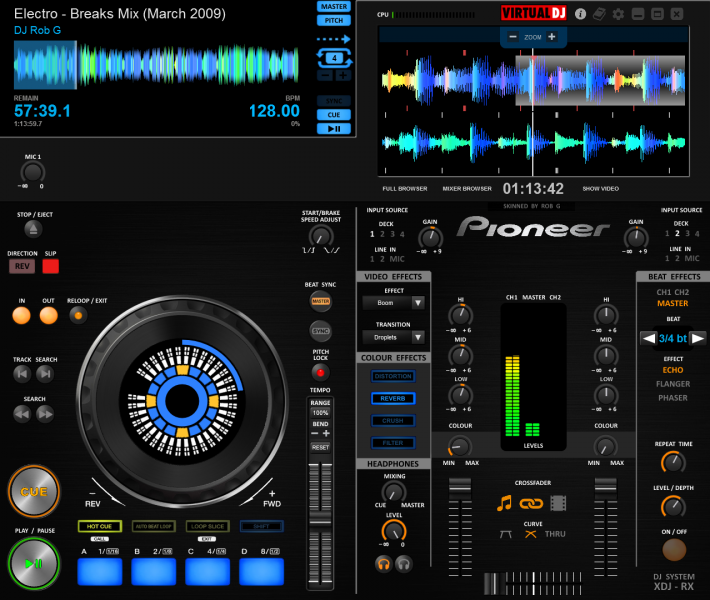Image resolution: width=710 pixels, height=600 pixels.
Task: Enable the FILTER colour effect
Action: tap(393, 443)
